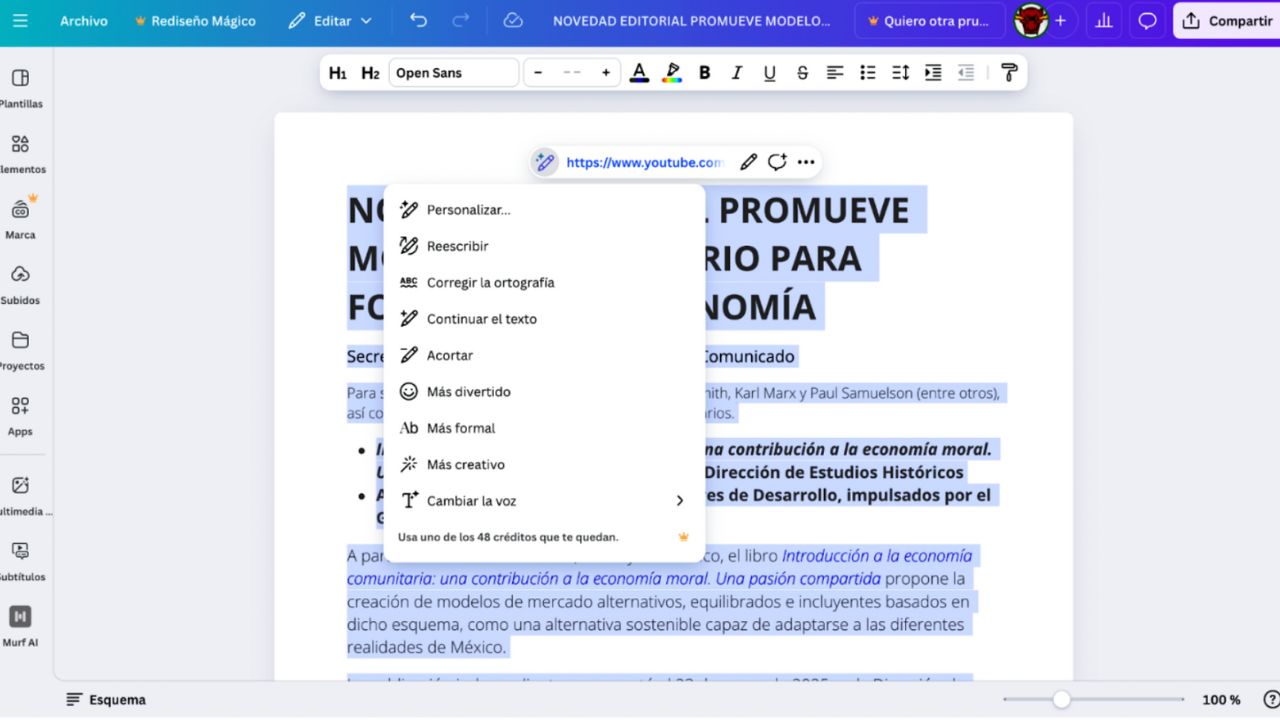Open Subtítulos sidebar panel

pyautogui.click(x=20, y=561)
